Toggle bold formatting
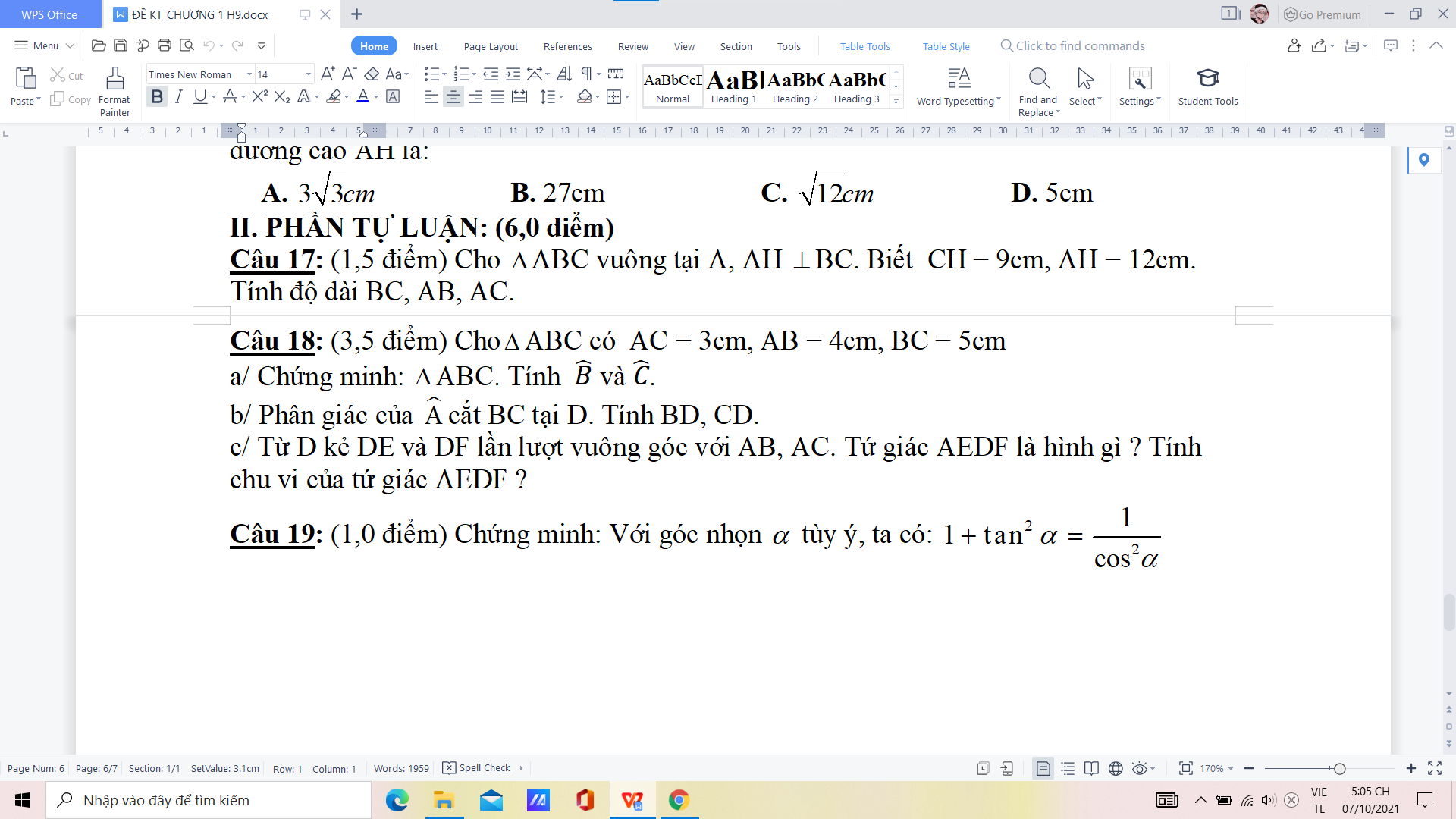Screen dimensions: 1456x819 pyautogui.click(x=157, y=96)
